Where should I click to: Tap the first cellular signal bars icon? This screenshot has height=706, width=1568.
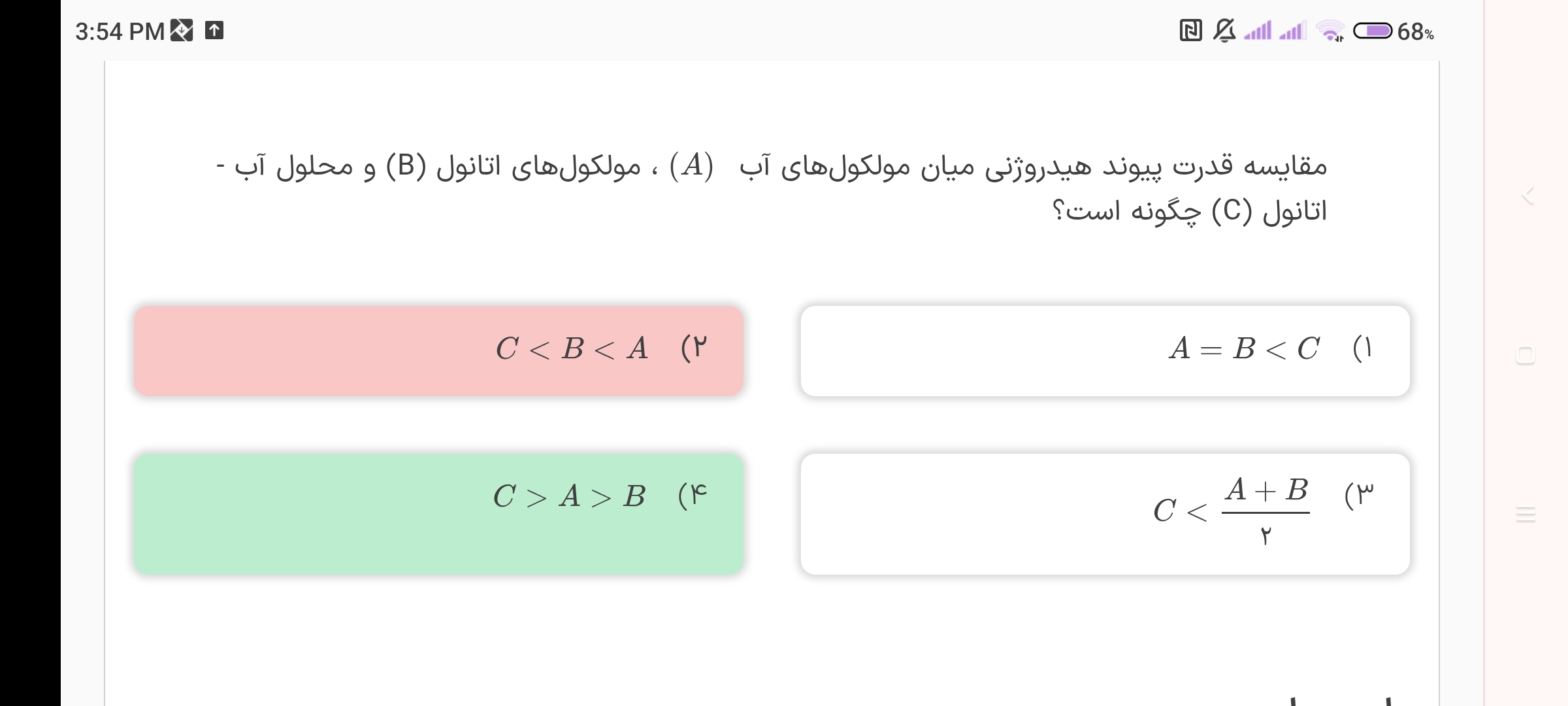tap(1258, 31)
